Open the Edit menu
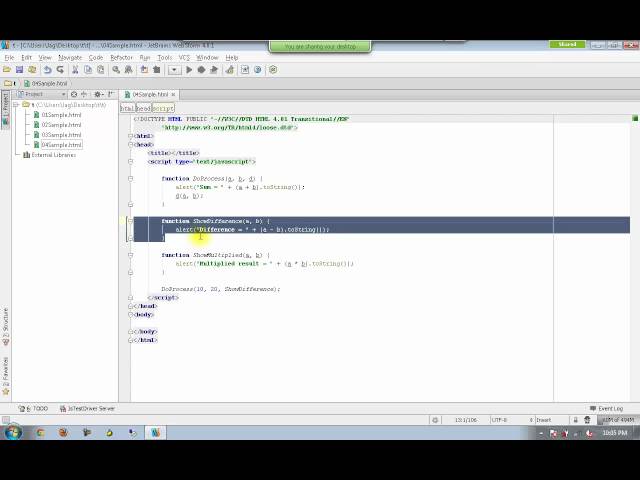The width and height of the screenshot is (640, 480). tap(27, 58)
